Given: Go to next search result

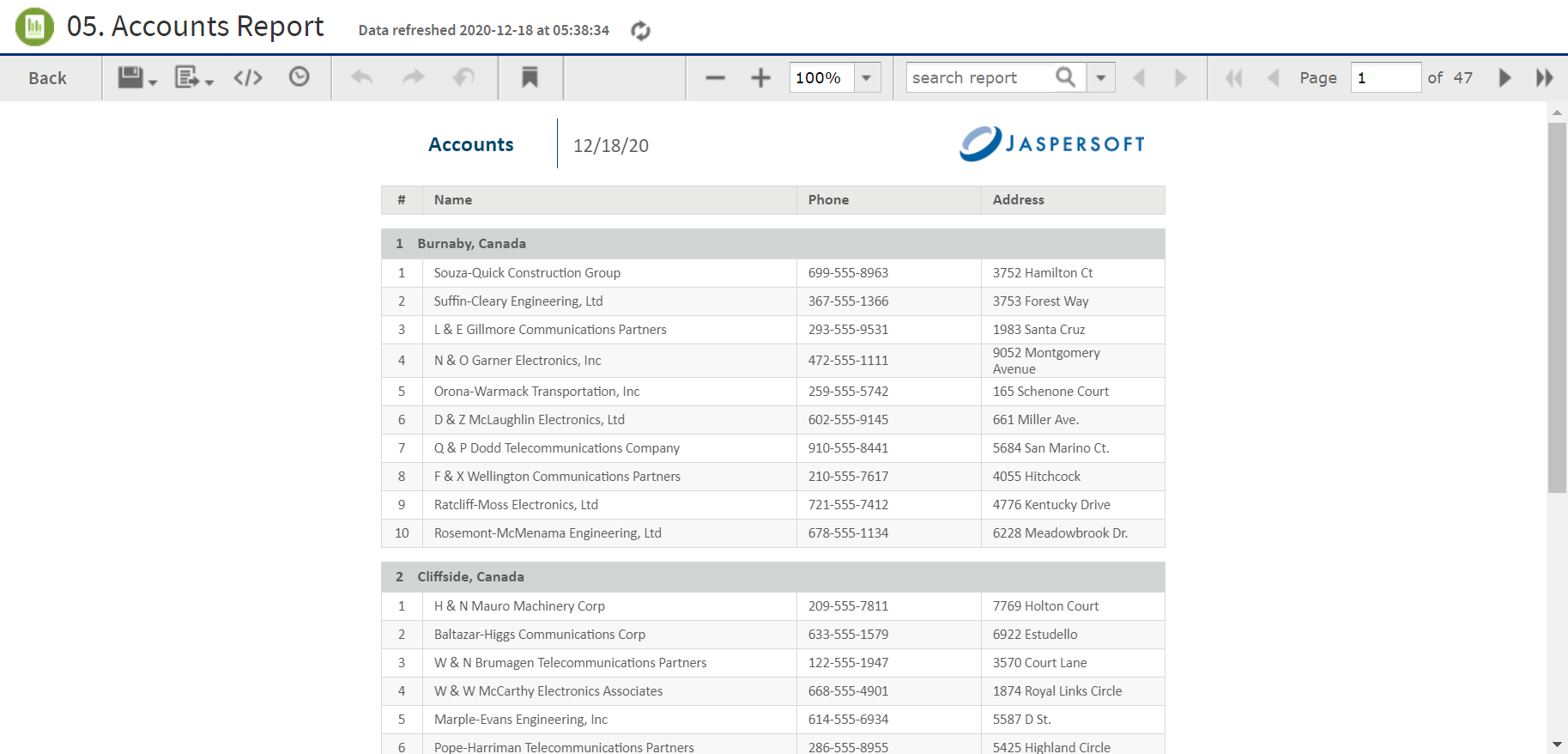Looking at the screenshot, I should point(1181,78).
